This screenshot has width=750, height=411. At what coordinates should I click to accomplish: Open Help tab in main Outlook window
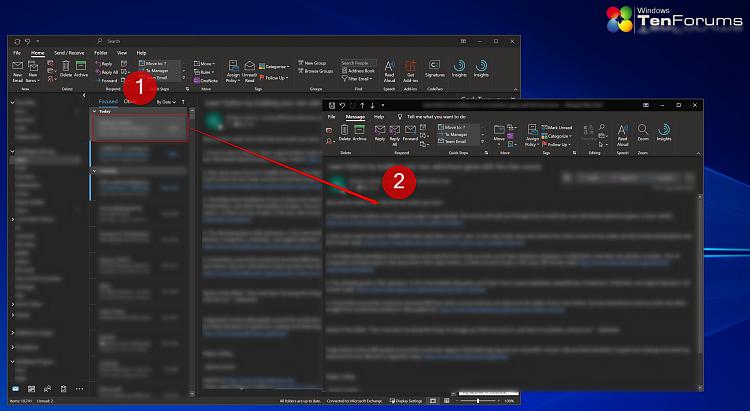coord(141,53)
